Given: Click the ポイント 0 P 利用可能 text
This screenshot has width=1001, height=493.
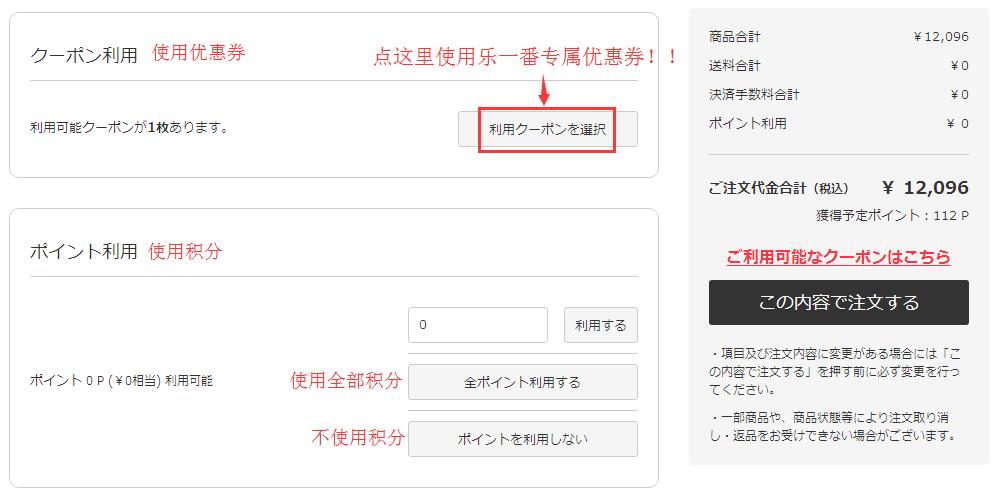Looking at the screenshot, I should point(121,381).
